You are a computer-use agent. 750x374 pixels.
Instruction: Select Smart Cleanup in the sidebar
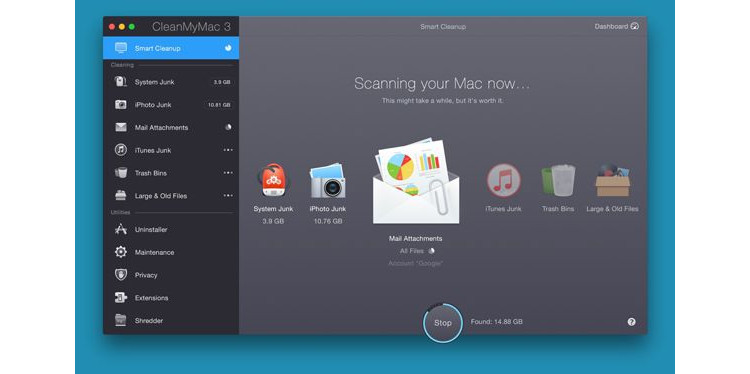(171, 48)
